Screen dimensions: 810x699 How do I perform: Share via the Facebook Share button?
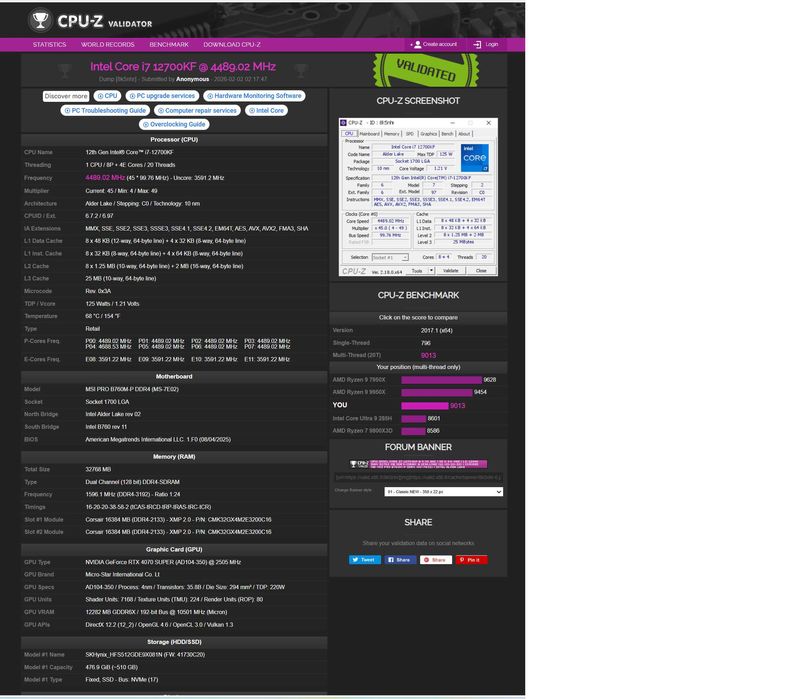400,560
